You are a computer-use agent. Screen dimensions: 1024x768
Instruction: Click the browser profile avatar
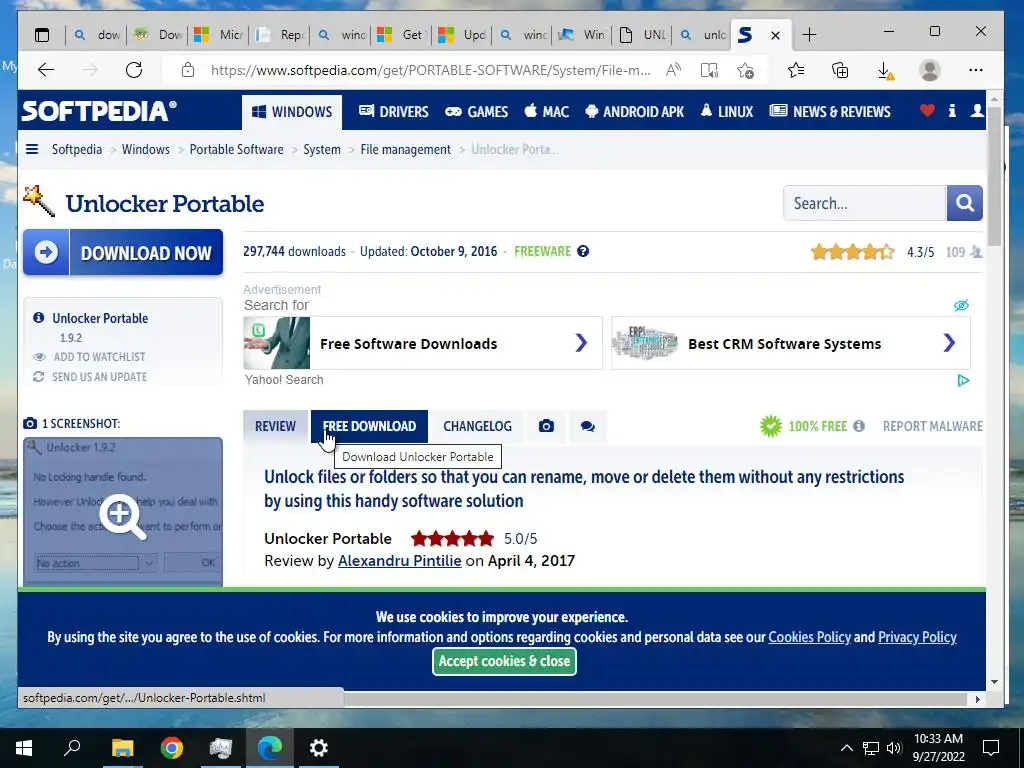point(929,70)
